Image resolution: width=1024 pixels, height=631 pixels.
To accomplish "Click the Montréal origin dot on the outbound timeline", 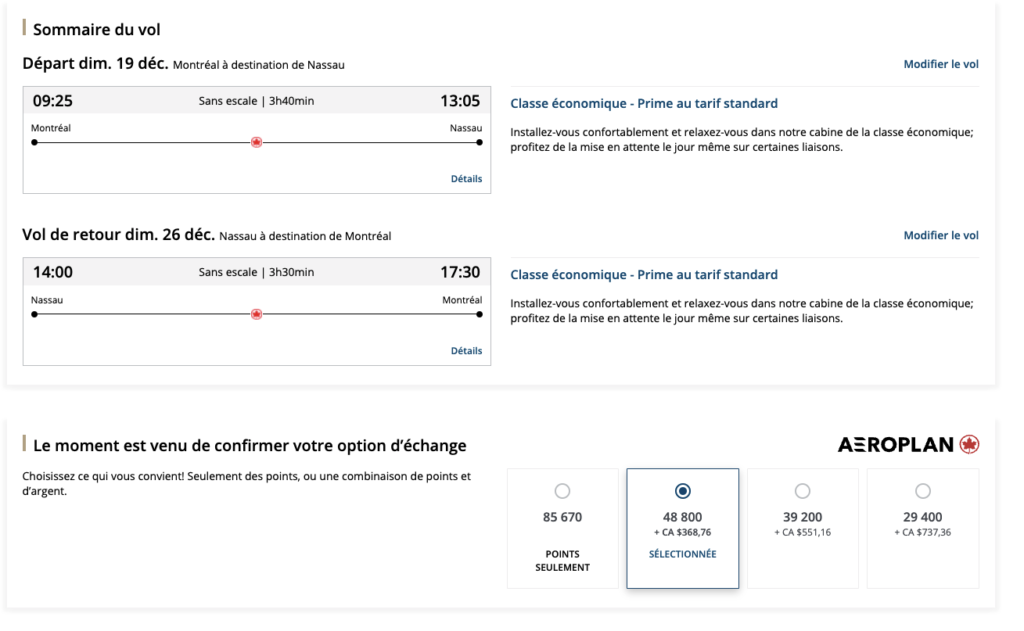I will pyautogui.click(x=34, y=143).
